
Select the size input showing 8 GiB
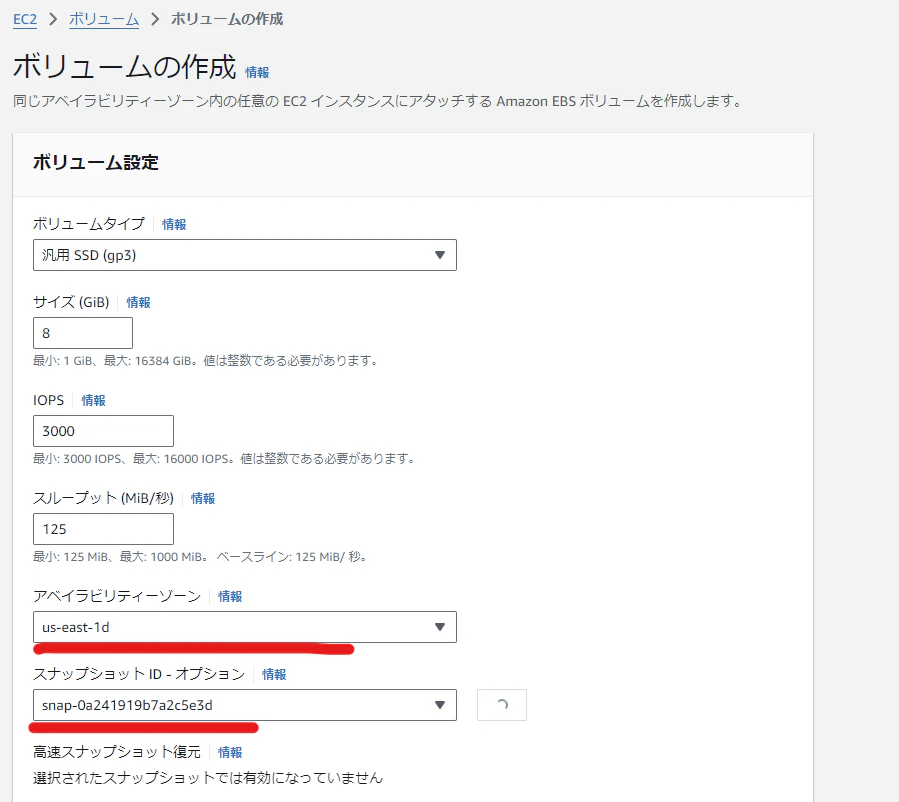click(x=83, y=332)
